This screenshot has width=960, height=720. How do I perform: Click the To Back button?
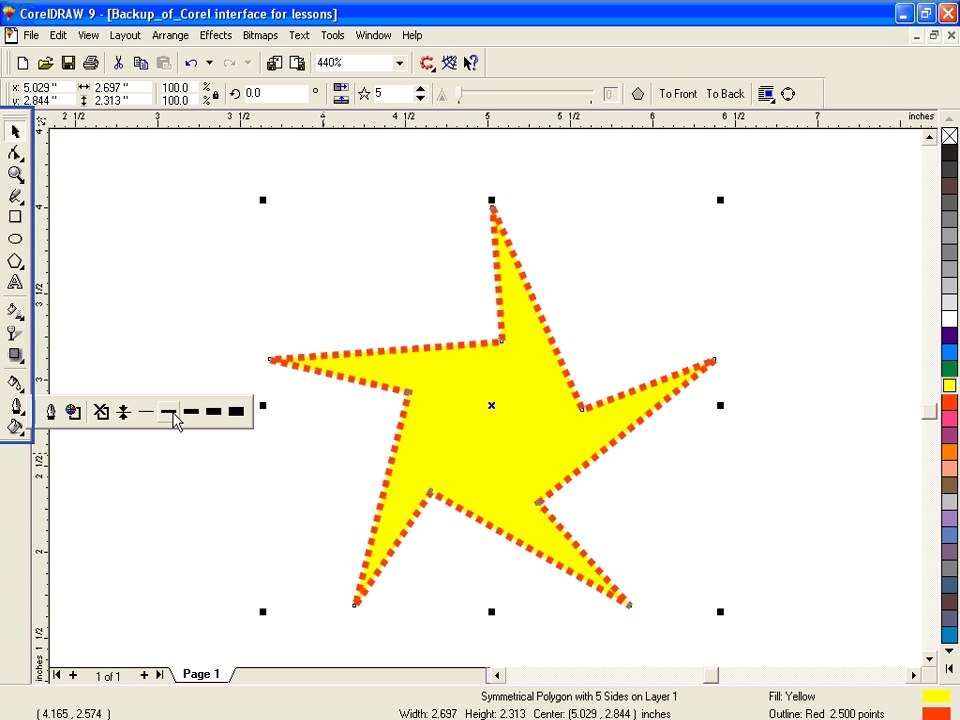725,94
